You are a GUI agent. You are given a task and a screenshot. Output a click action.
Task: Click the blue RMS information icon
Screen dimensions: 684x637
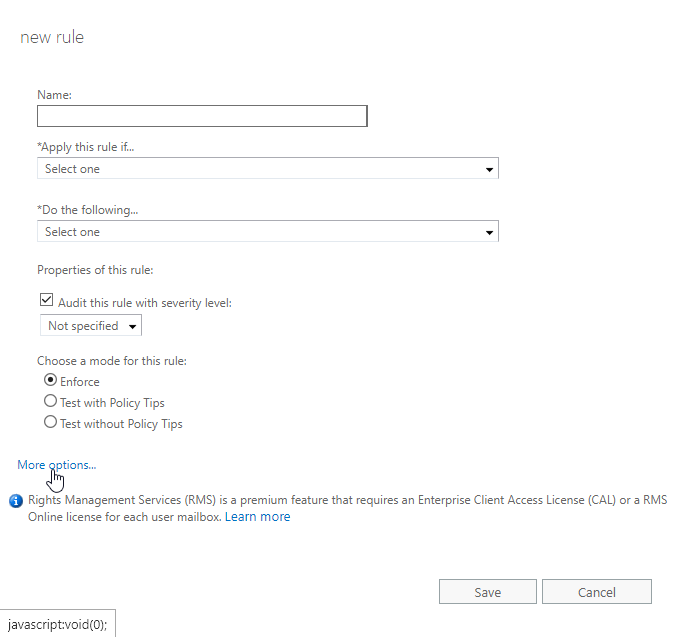pos(16,500)
